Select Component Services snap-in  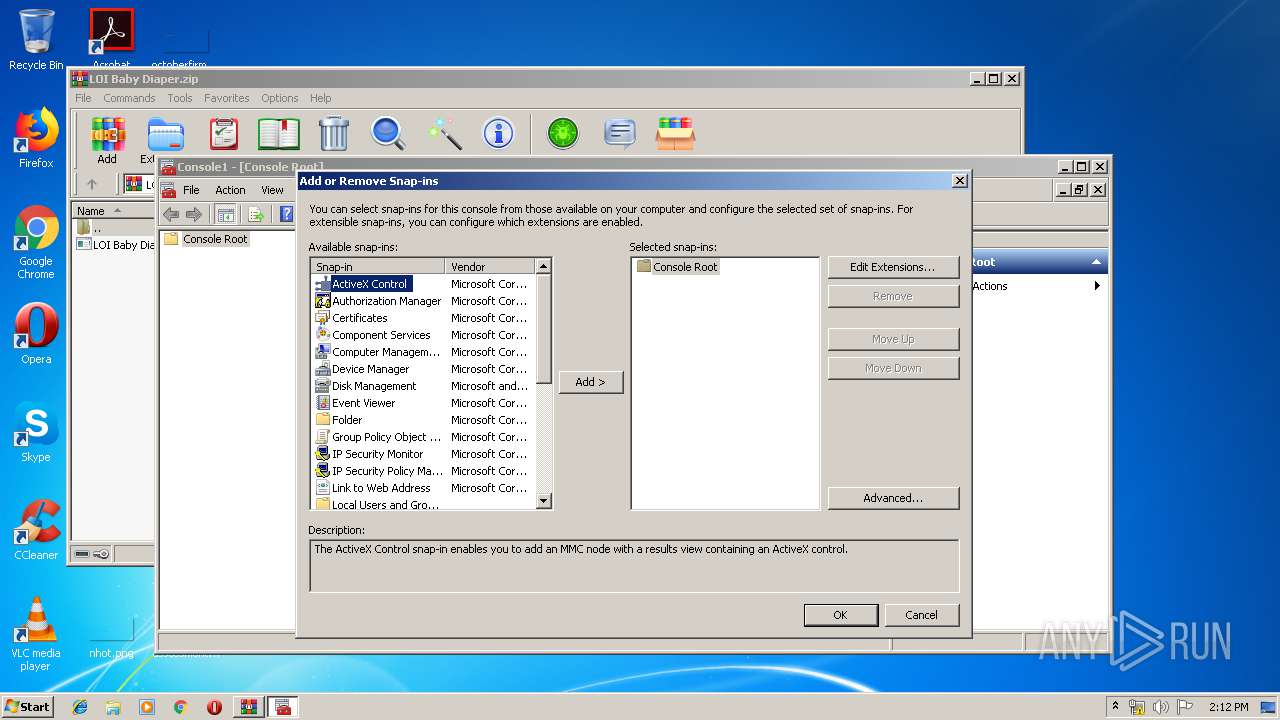coord(423,335)
